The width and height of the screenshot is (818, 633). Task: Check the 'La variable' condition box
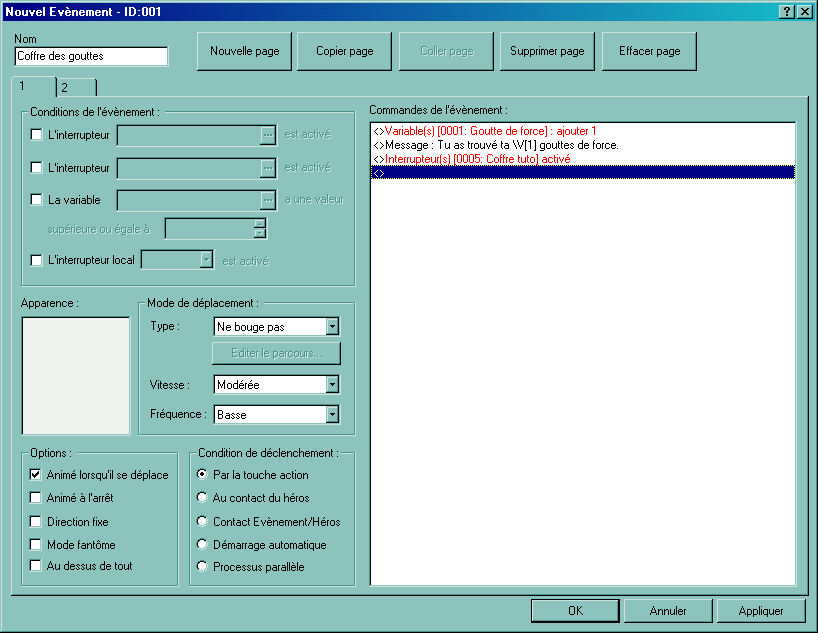click(x=37, y=199)
